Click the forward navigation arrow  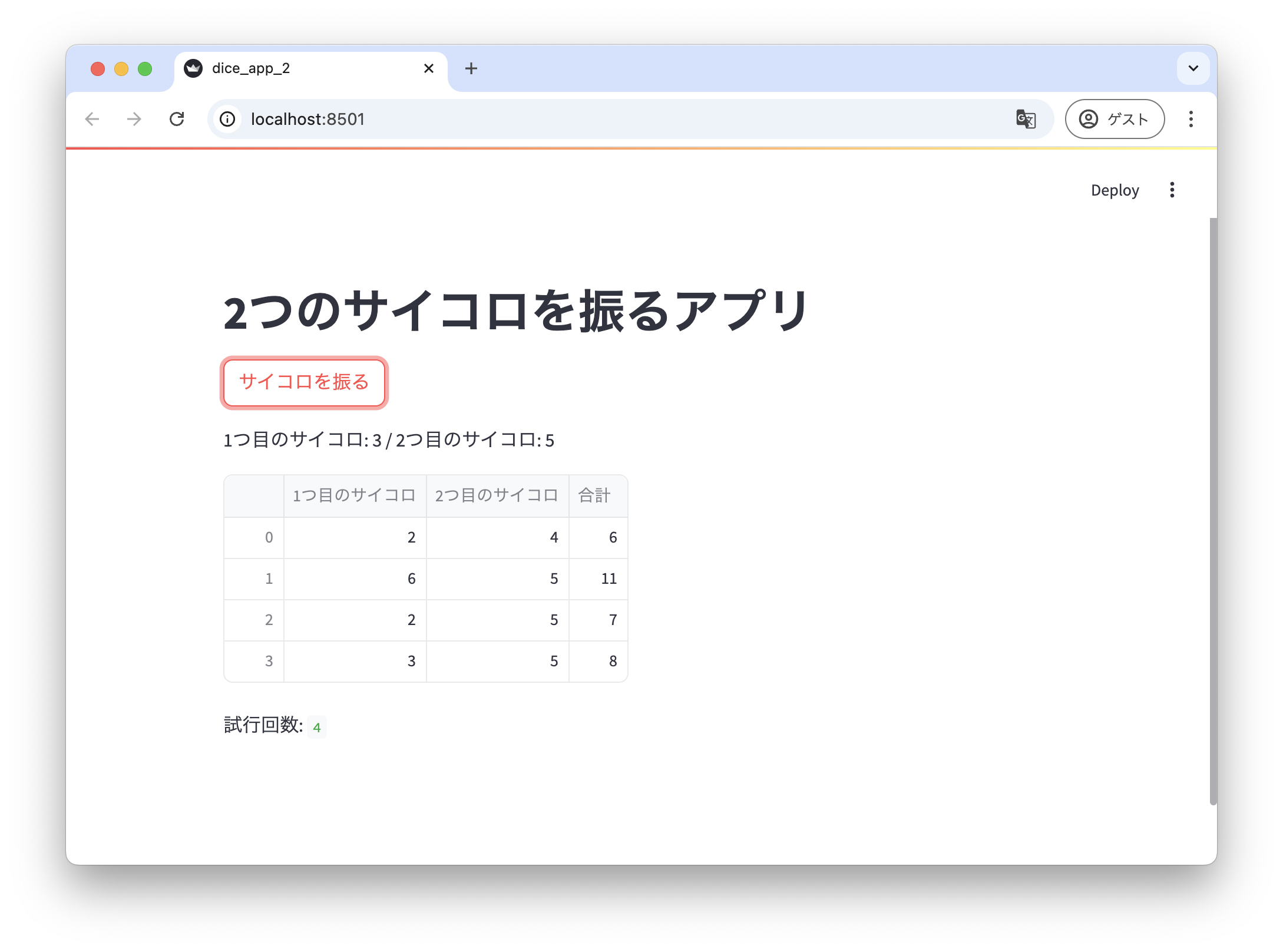[x=134, y=119]
